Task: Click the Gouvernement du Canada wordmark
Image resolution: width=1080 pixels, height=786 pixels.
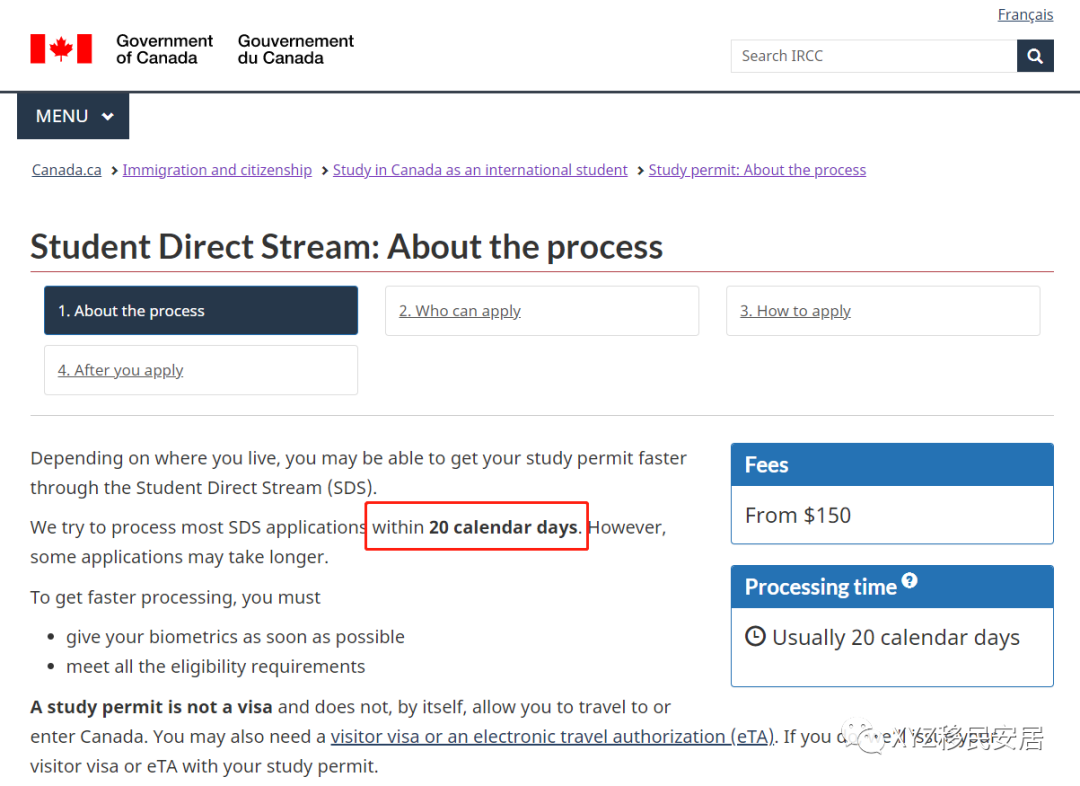Action: tap(295, 50)
